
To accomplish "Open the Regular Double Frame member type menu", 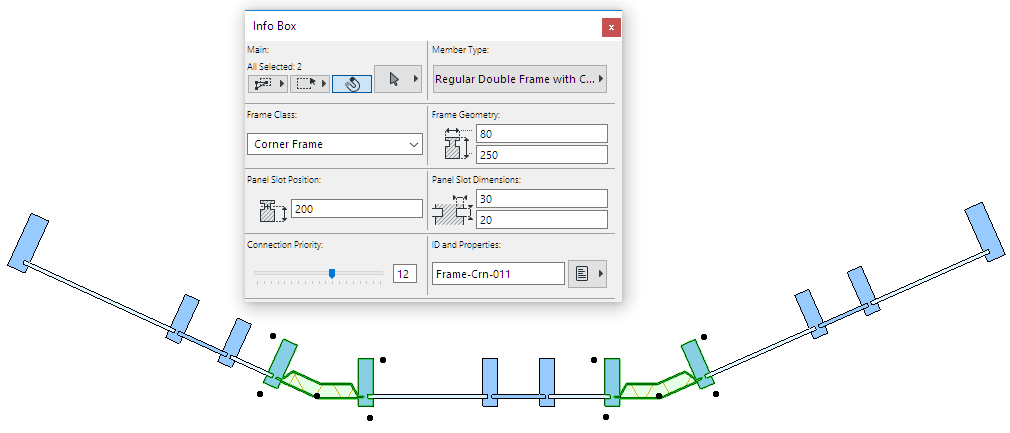I will point(520,79).
